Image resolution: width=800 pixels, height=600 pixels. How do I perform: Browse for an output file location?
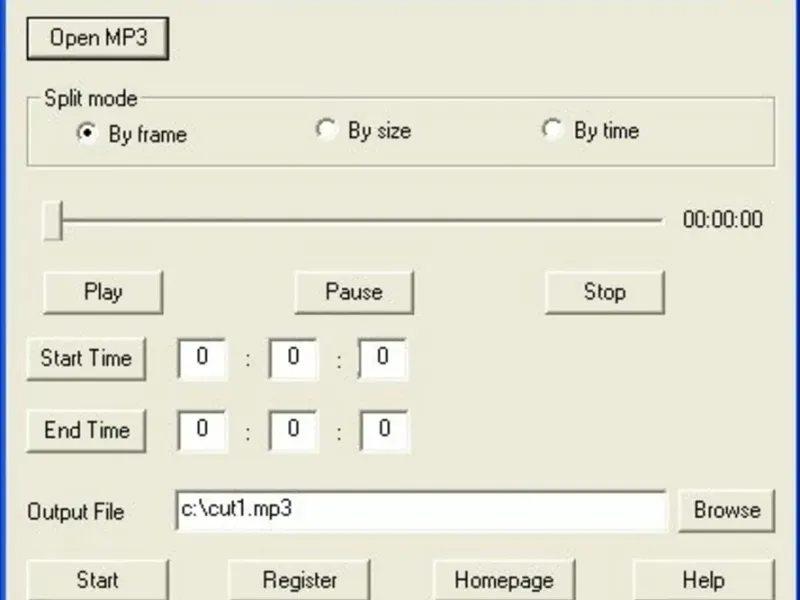(727, 511)
